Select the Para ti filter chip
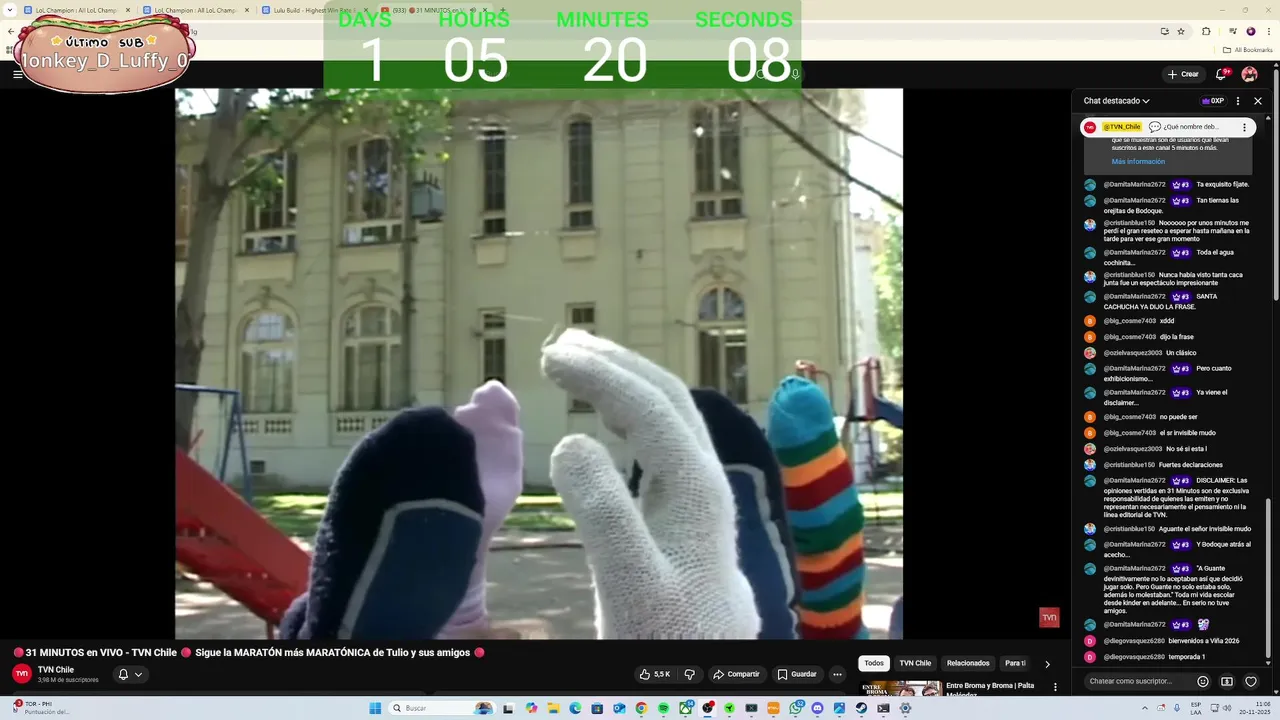 (1015, 663)
